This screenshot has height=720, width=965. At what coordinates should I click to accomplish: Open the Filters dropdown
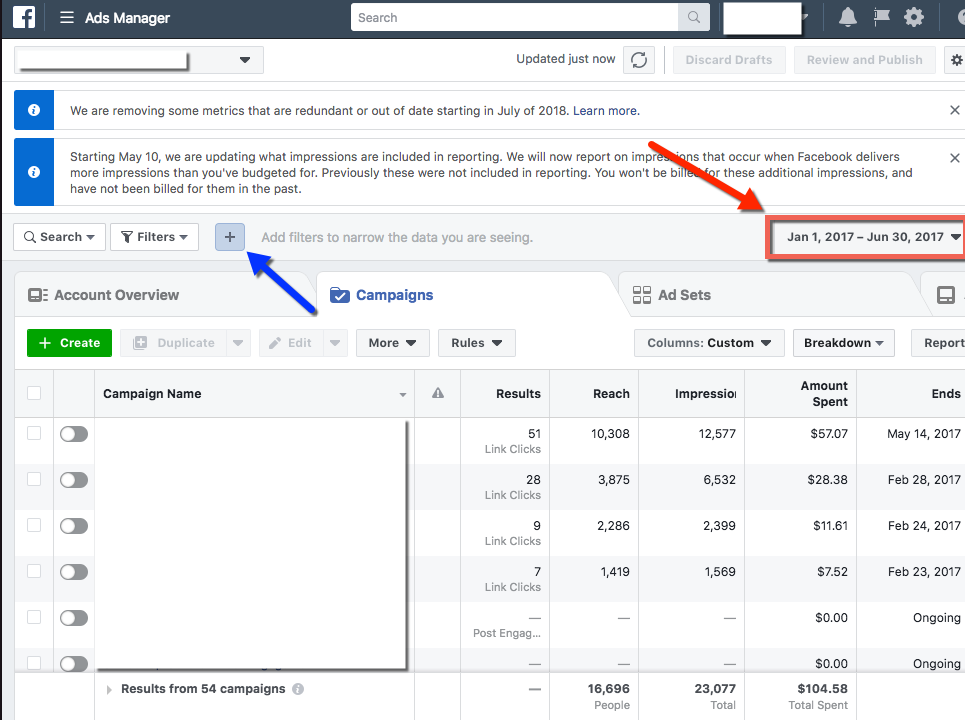(x=154, y=237)
